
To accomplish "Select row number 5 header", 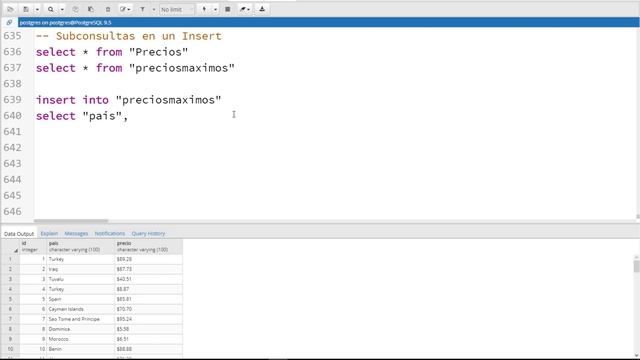I will tap(10, 299).
